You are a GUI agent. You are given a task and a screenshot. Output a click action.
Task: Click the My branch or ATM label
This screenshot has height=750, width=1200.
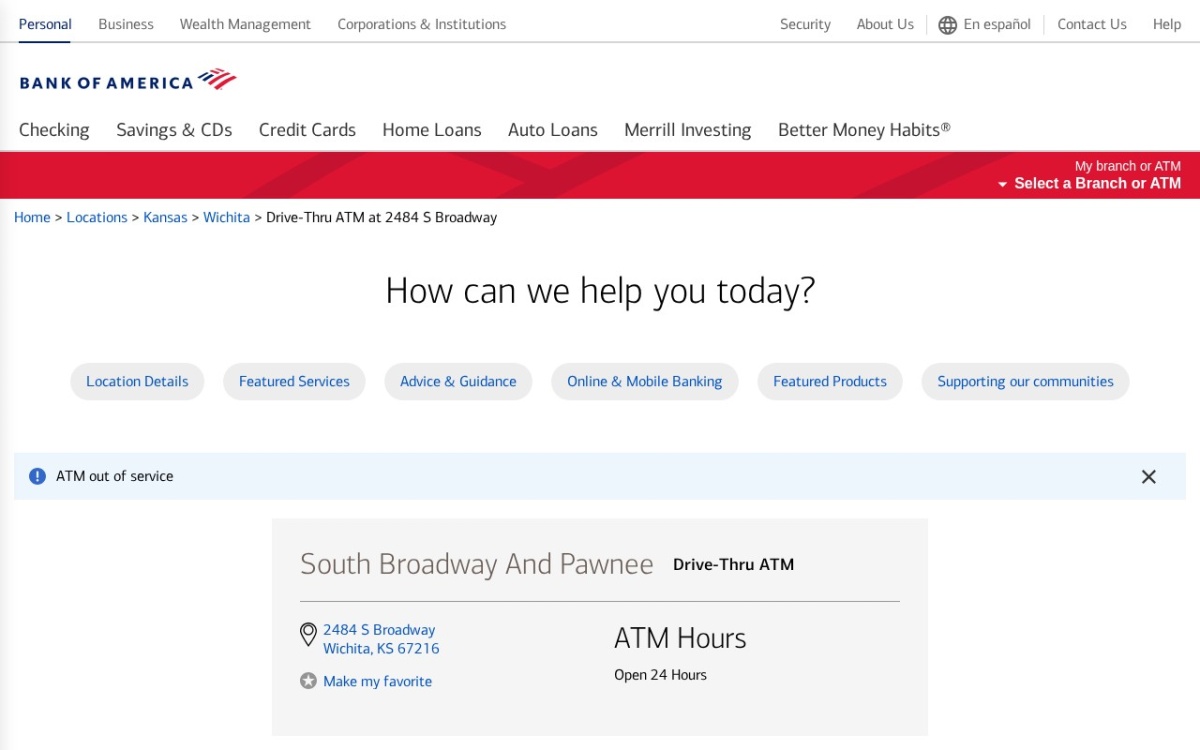click(x=1128, y=166)
